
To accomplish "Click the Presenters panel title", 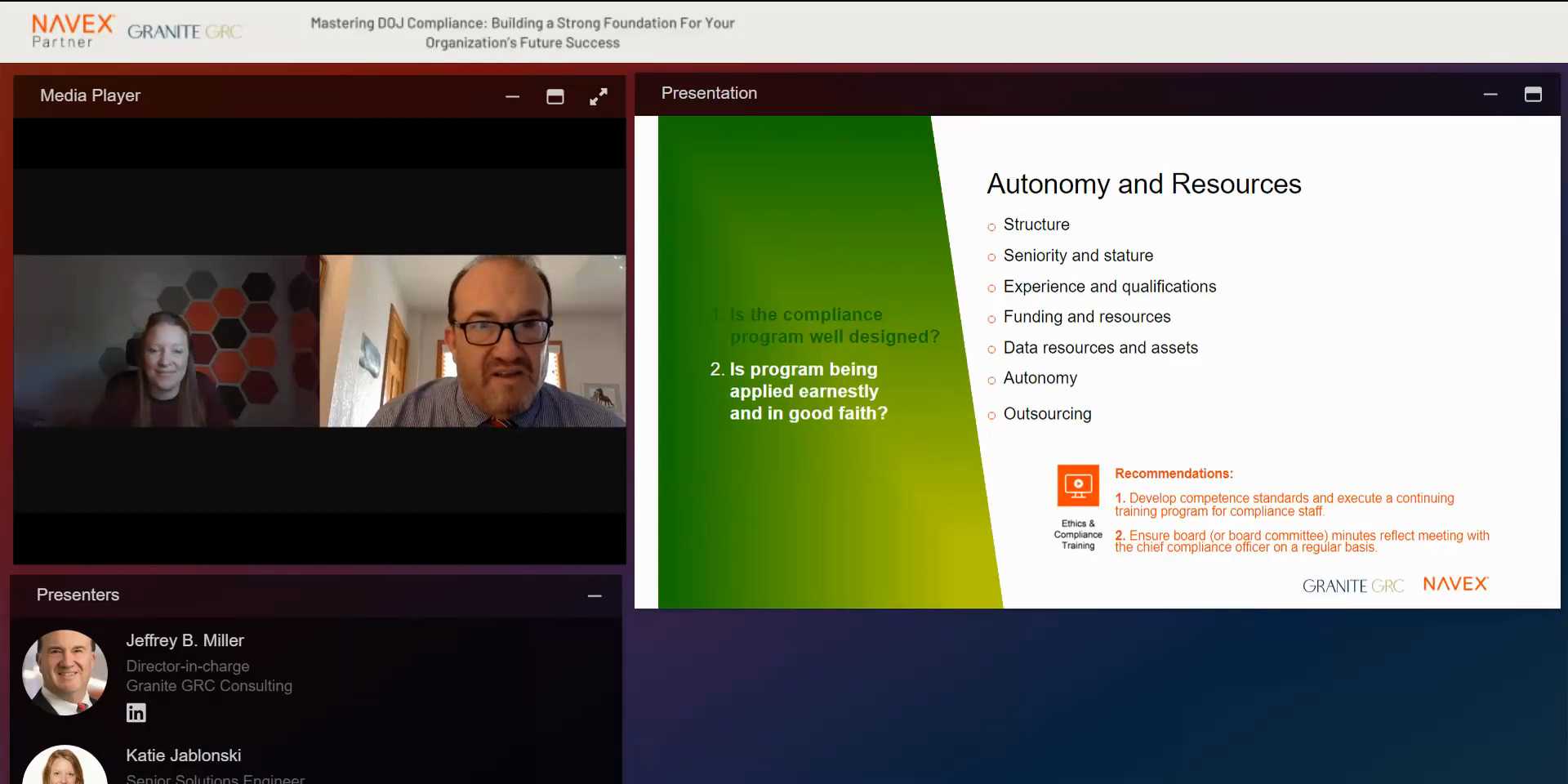I will point(78,595).
